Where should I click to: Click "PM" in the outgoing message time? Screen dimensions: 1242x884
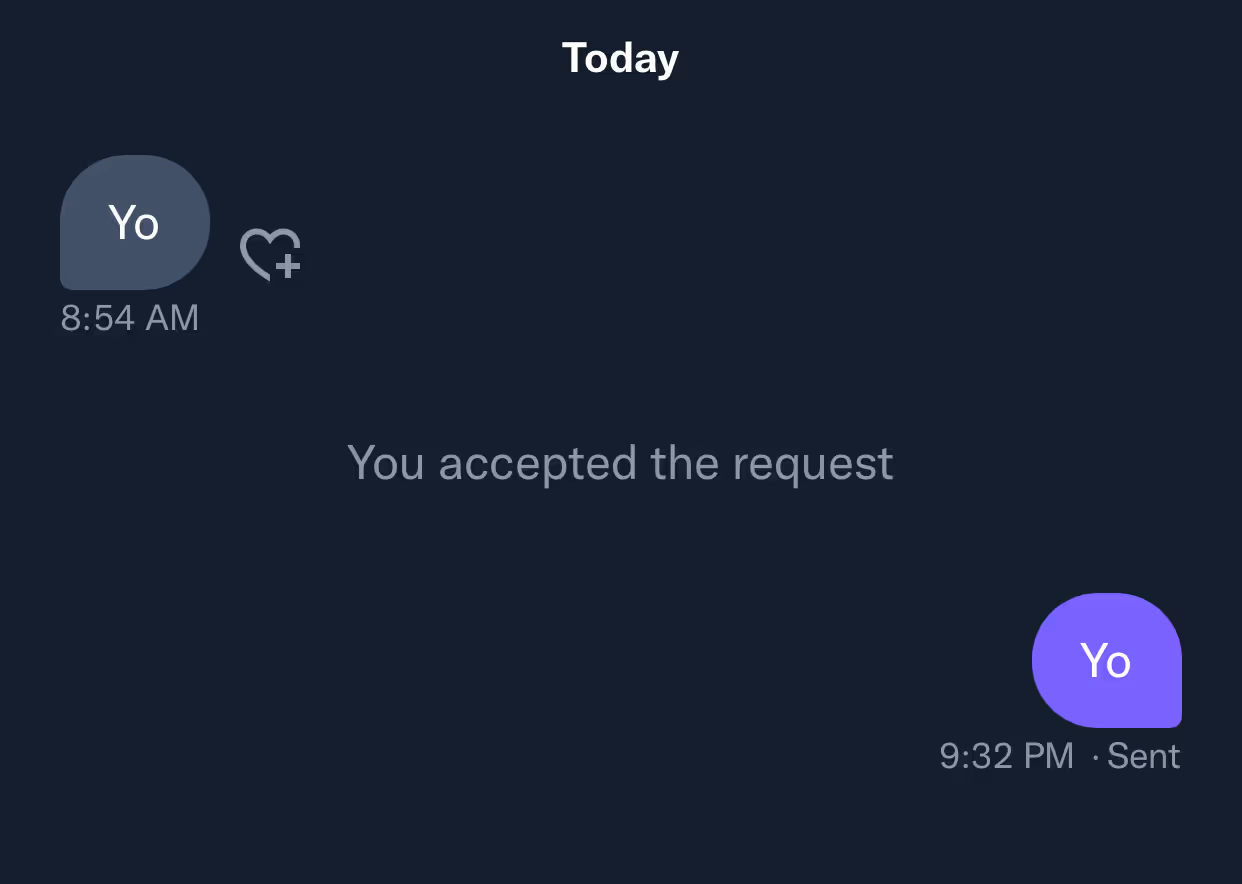point(1047,756)
